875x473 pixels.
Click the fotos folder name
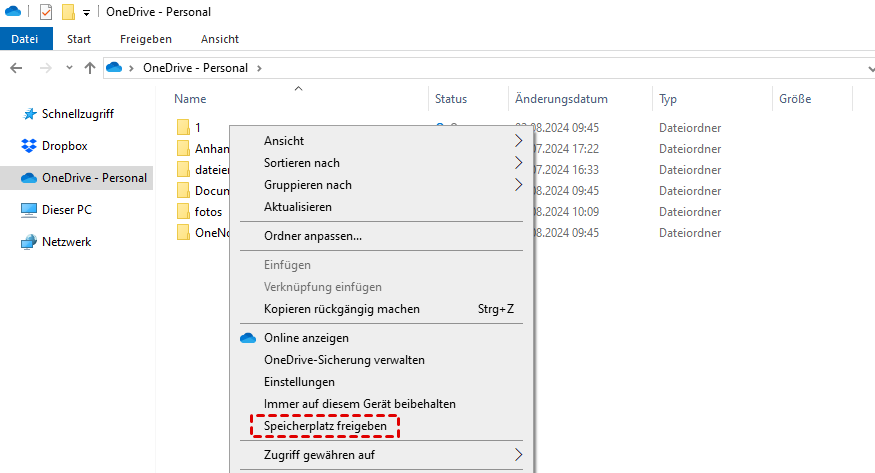click(x=208, y=212)
